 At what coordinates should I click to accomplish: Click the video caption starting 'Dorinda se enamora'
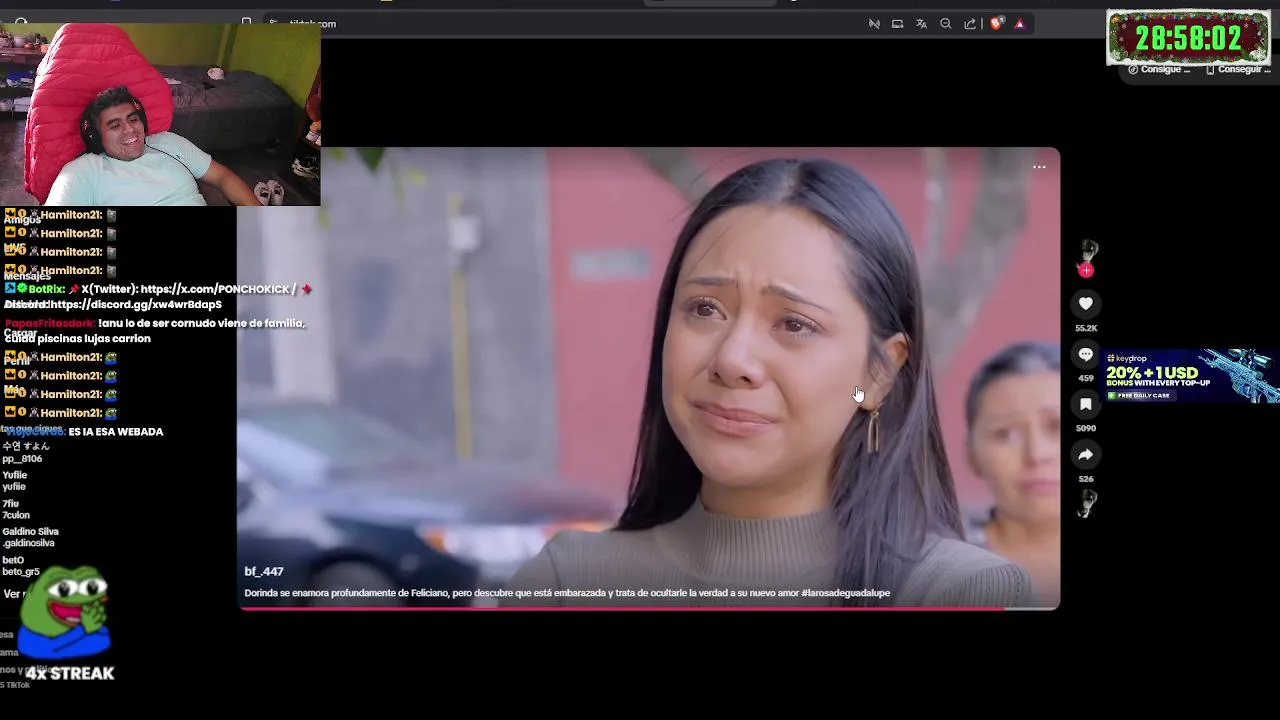pyautogui.click(x=567, y=593)
